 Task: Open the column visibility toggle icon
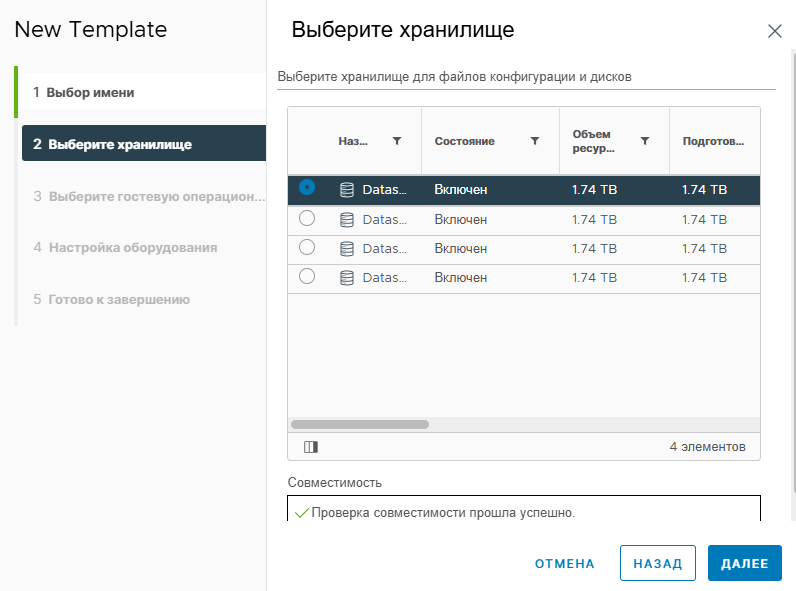click(x=311, y=447)
